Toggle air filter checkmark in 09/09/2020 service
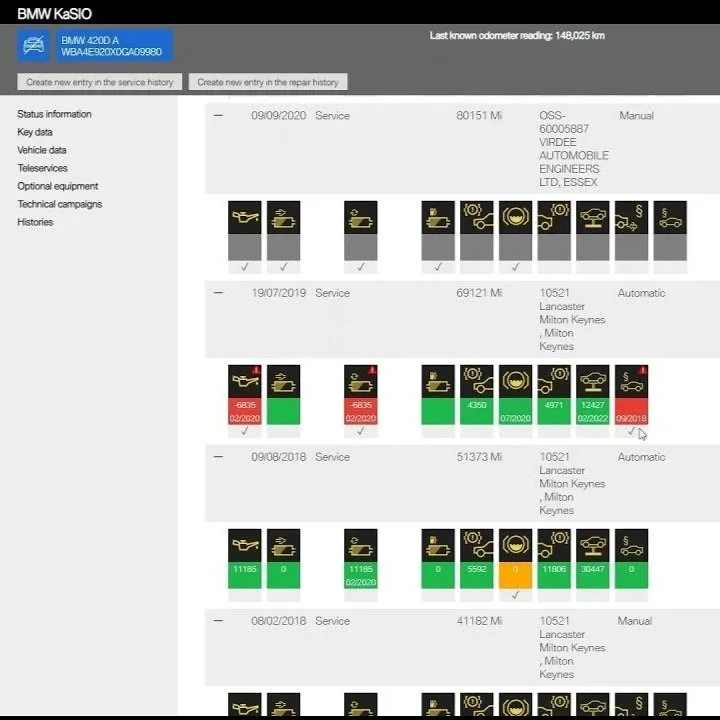Viewport: 720px width, 720px height. (283, 267)
